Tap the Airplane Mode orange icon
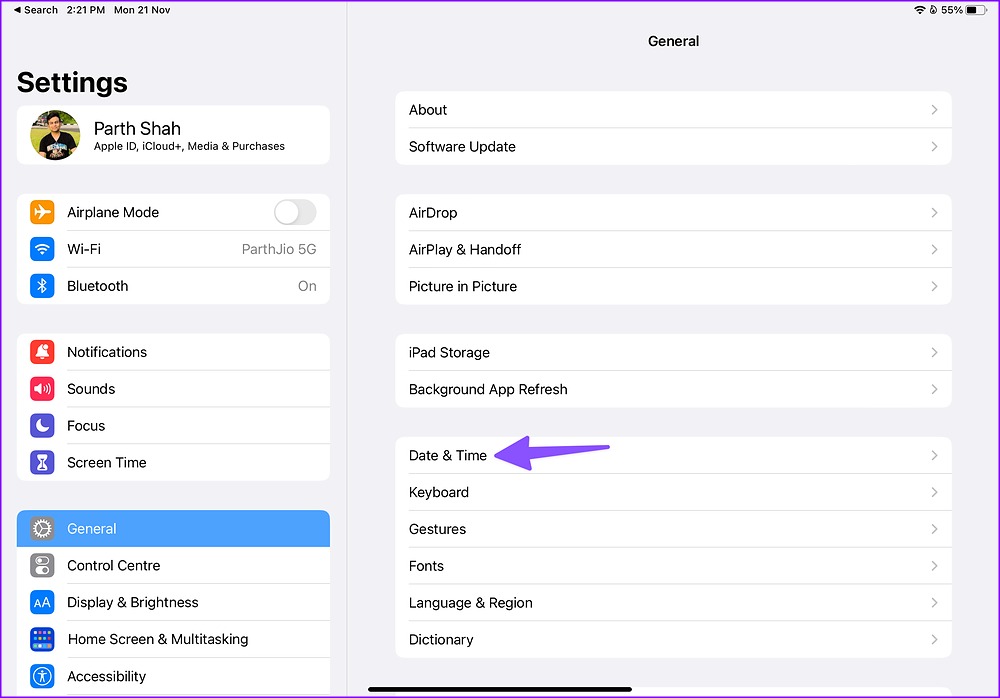 coord(42,212)
